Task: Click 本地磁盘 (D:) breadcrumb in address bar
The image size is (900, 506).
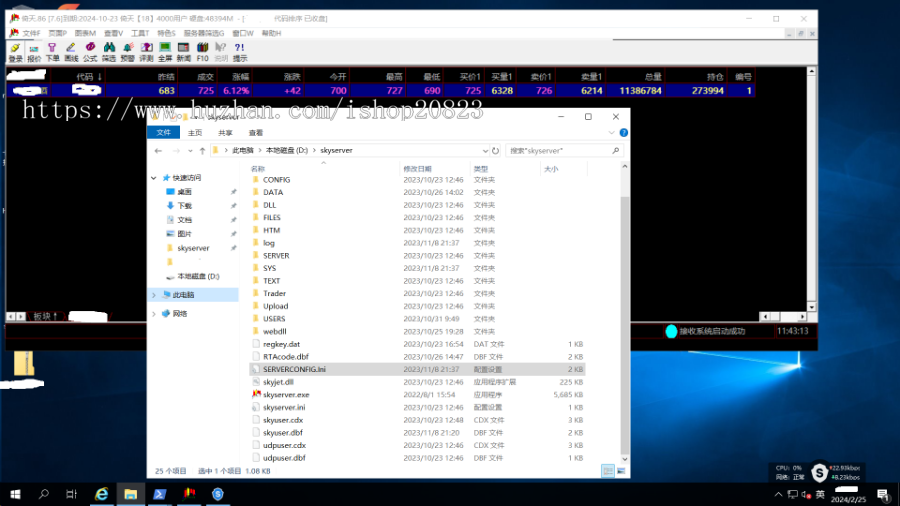Action: 286,150
